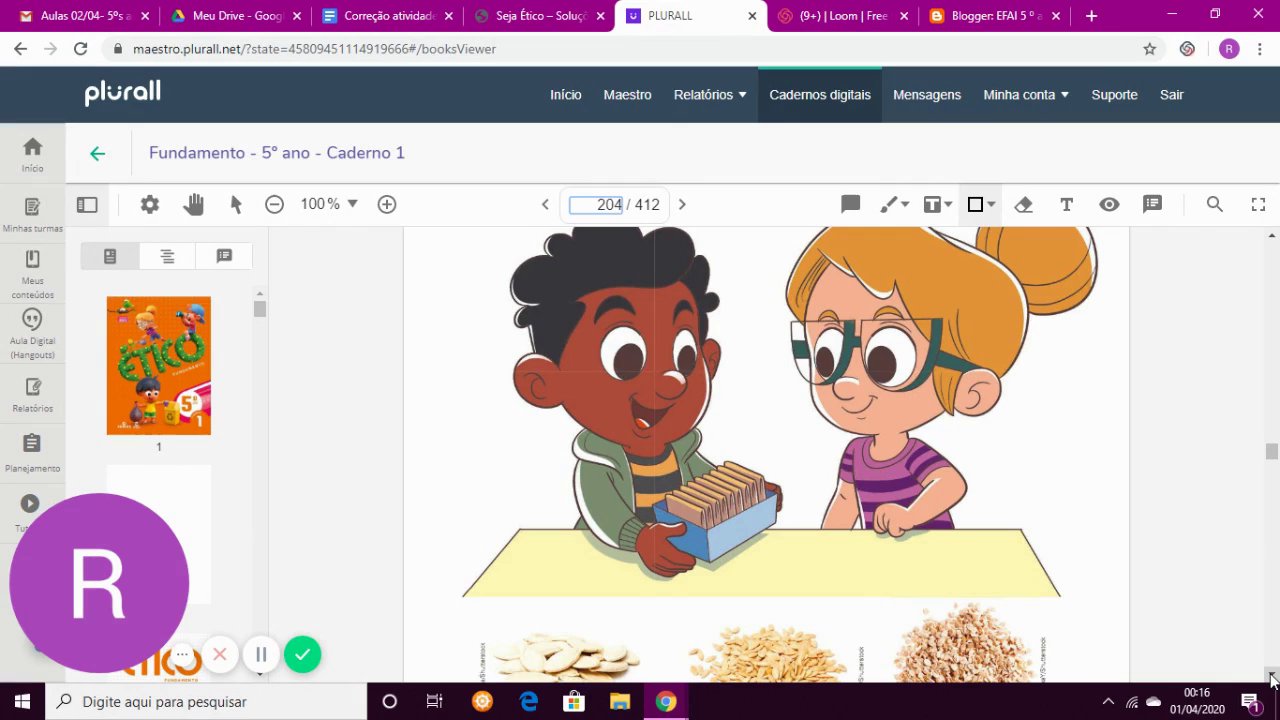Select the text box highlight tool

931,204
